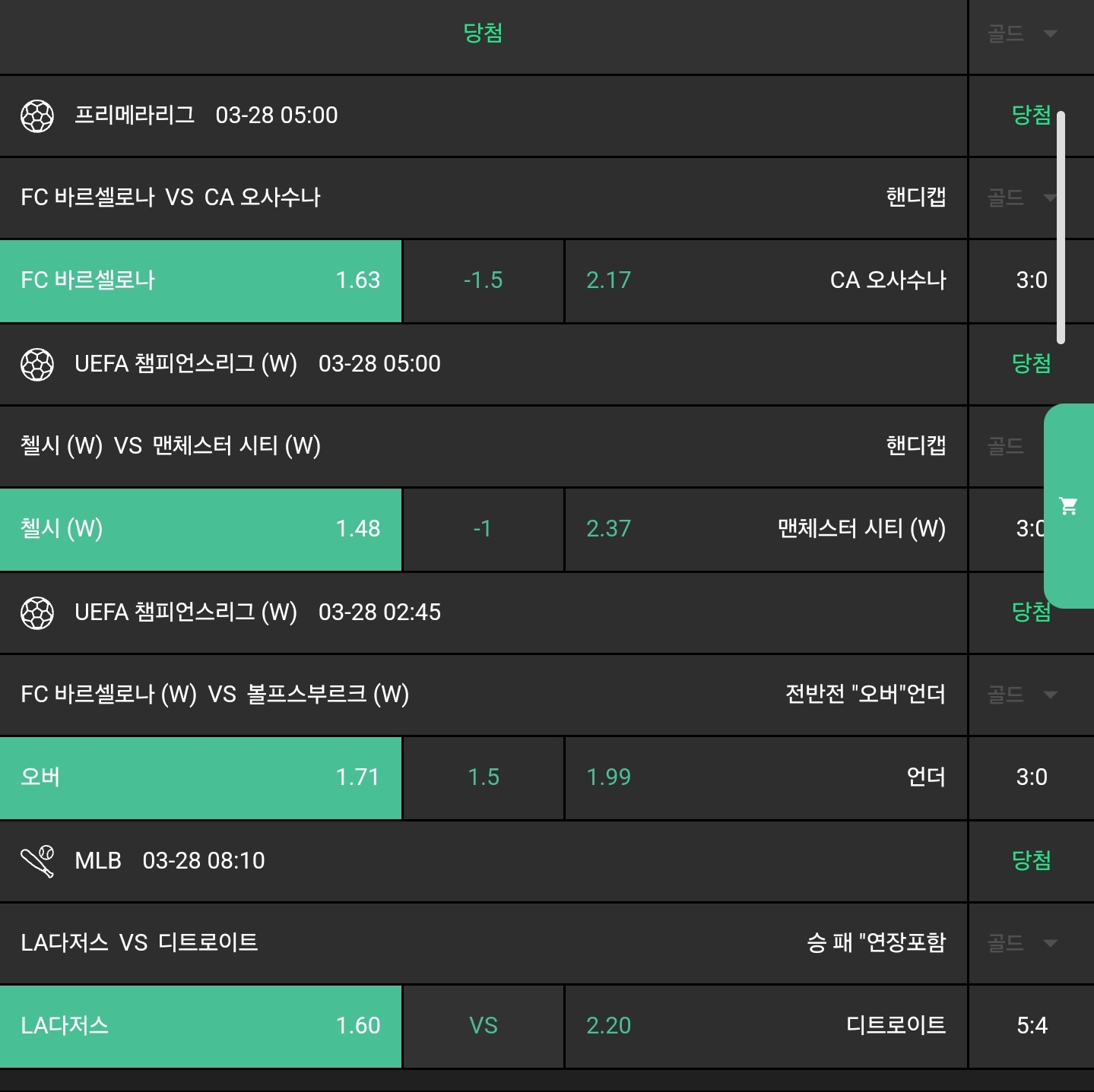Click the 당첨 tab heading at top
Viewport: 1094px width, 1092px height.
pos(483,33)
